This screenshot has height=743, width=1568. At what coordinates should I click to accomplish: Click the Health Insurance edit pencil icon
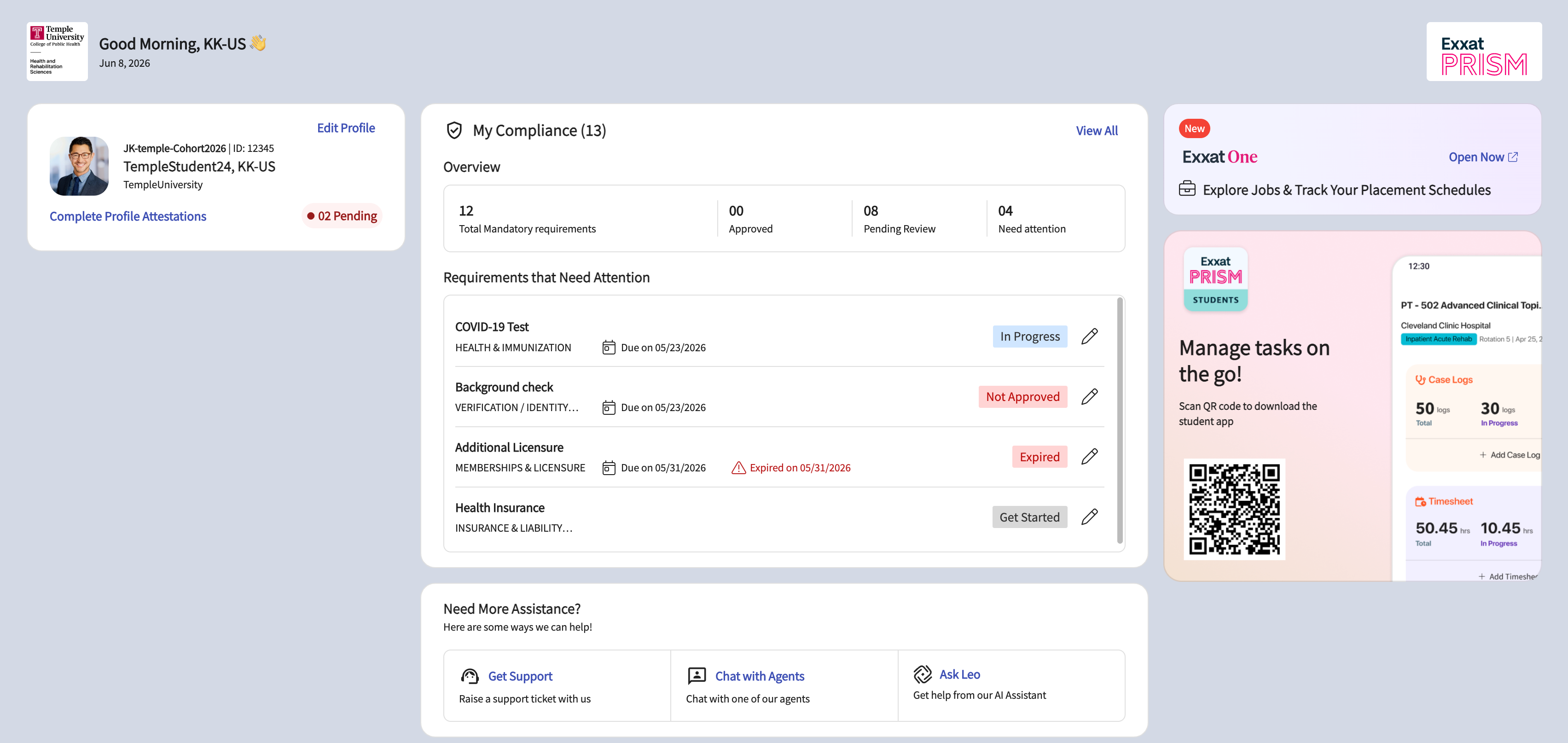coord(1090,517)
